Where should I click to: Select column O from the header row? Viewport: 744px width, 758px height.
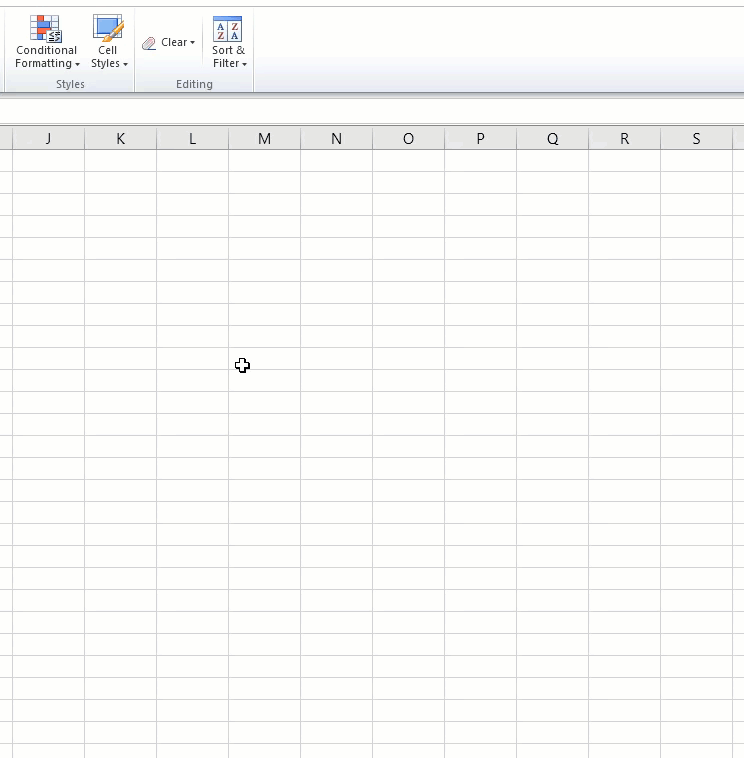[408, 139]
